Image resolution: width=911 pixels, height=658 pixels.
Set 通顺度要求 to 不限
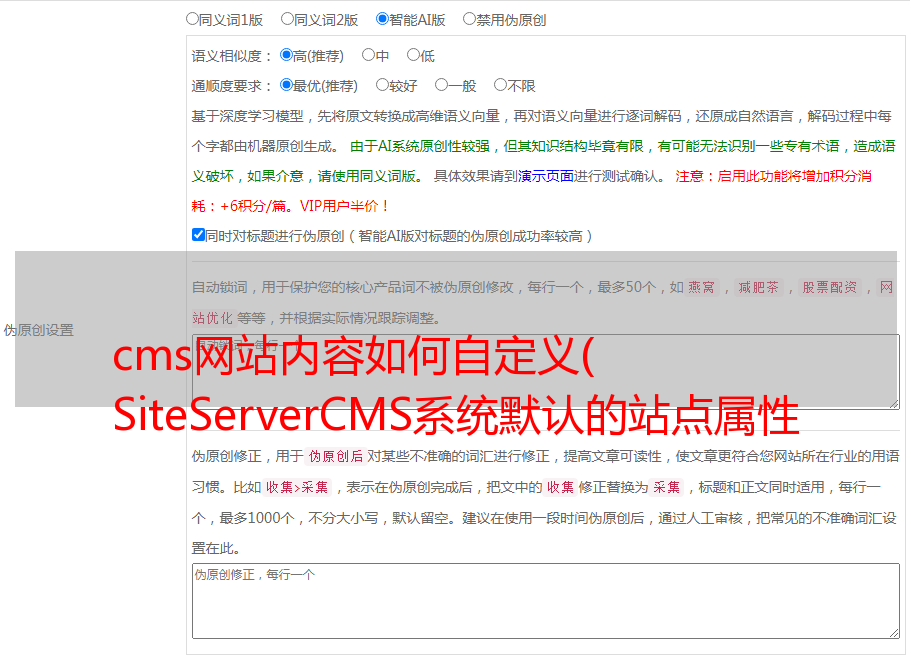point(500,85)
